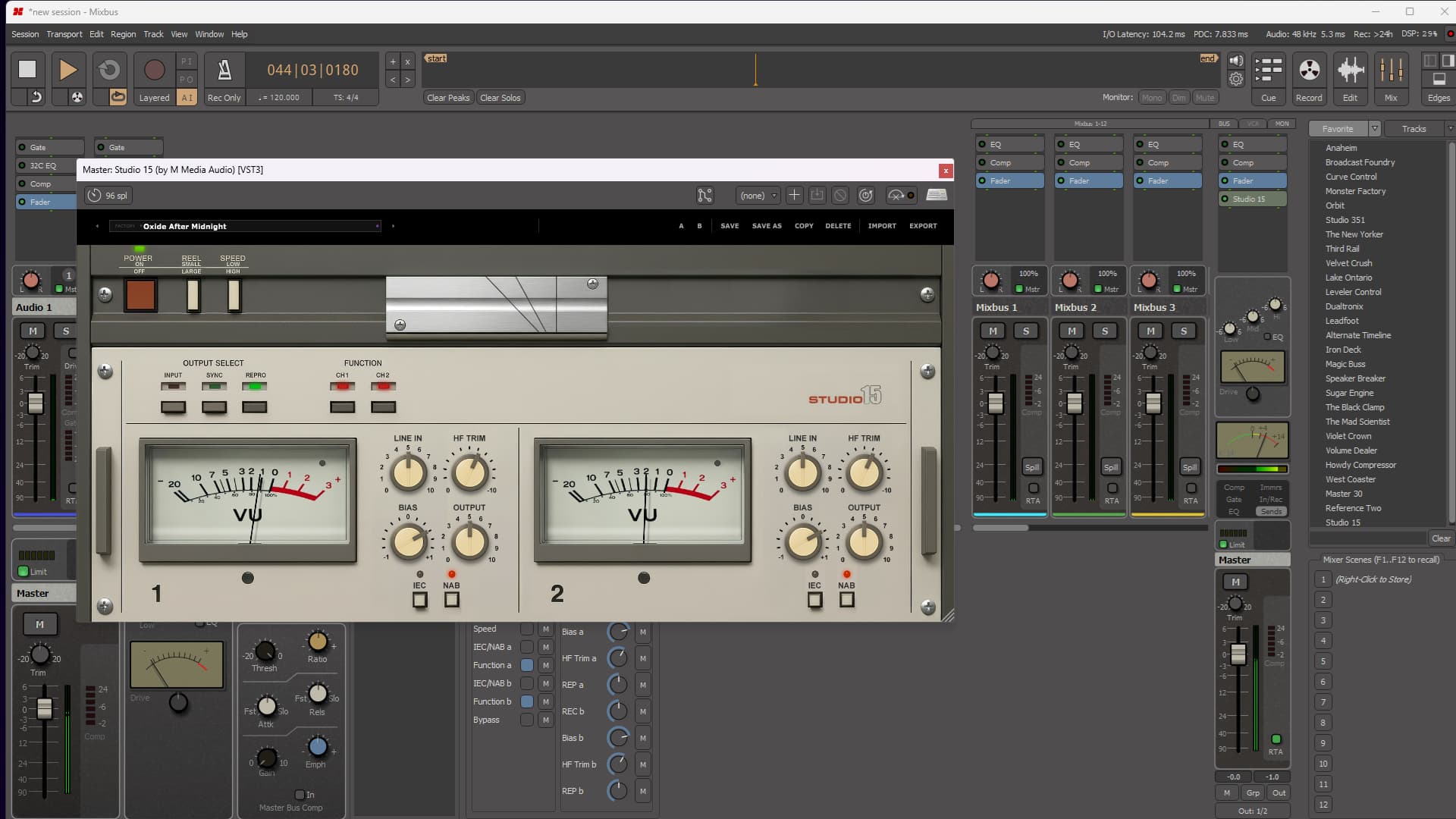Viewport: 1456px width, 819px height.
Task: Toggle the CH1 function button
Action: tap(343, 407)
